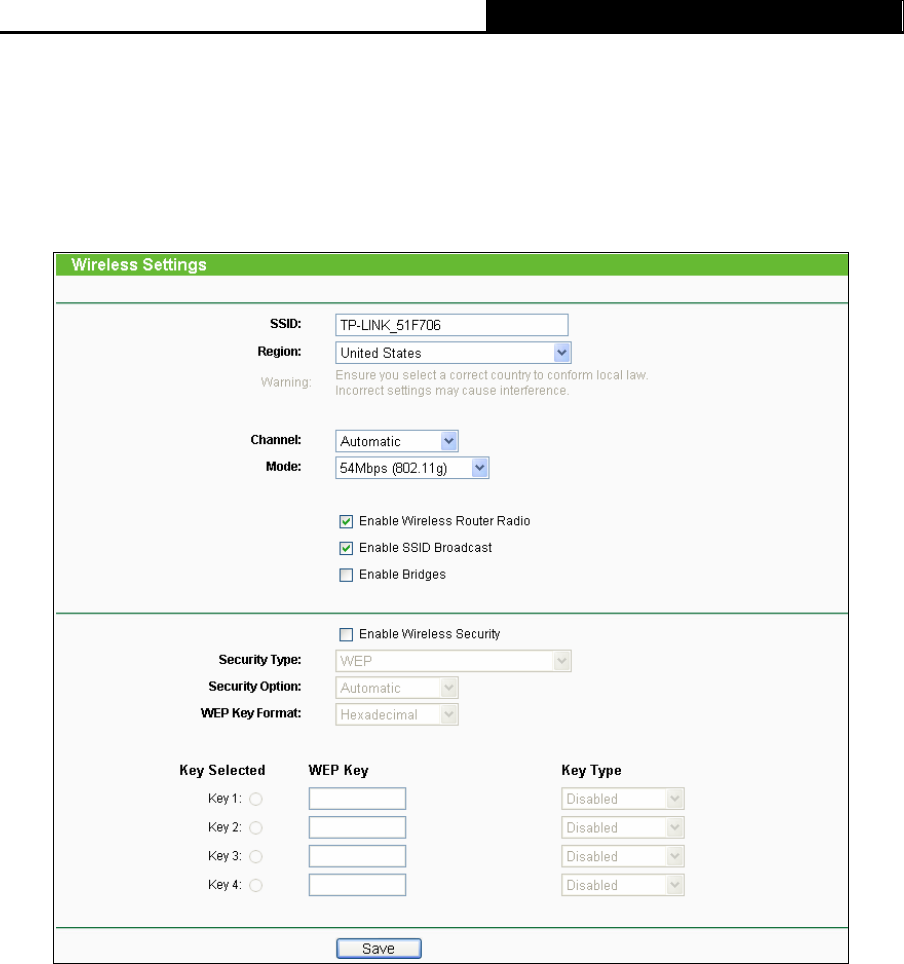Viewport: 904px width, 964px height.
Task: Expand the Channel dropdown set to Automatic
Action: click(395, 441)
